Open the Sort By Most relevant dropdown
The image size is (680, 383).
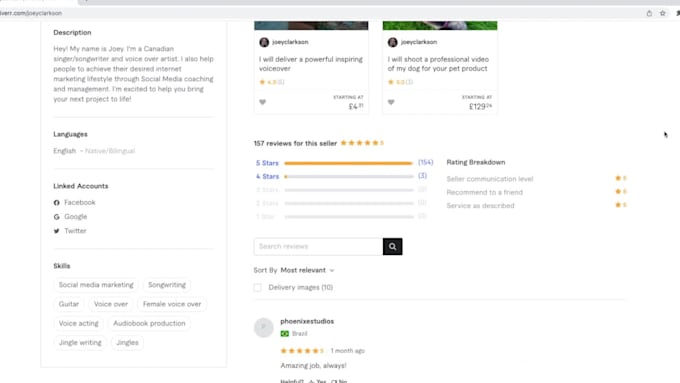[x=307, y=270]
